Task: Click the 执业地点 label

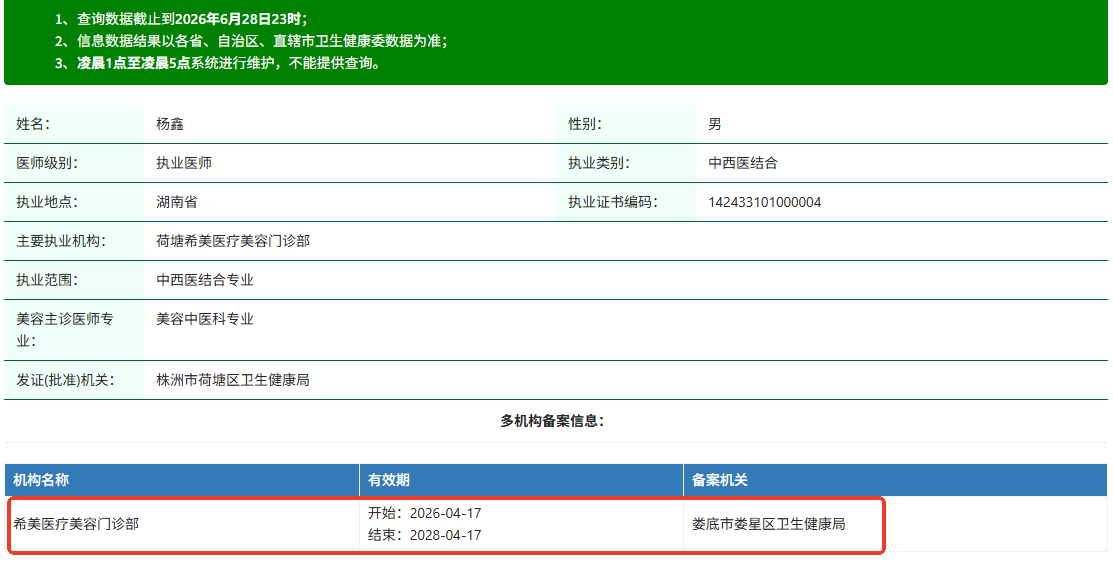Action: coord(47,202)
